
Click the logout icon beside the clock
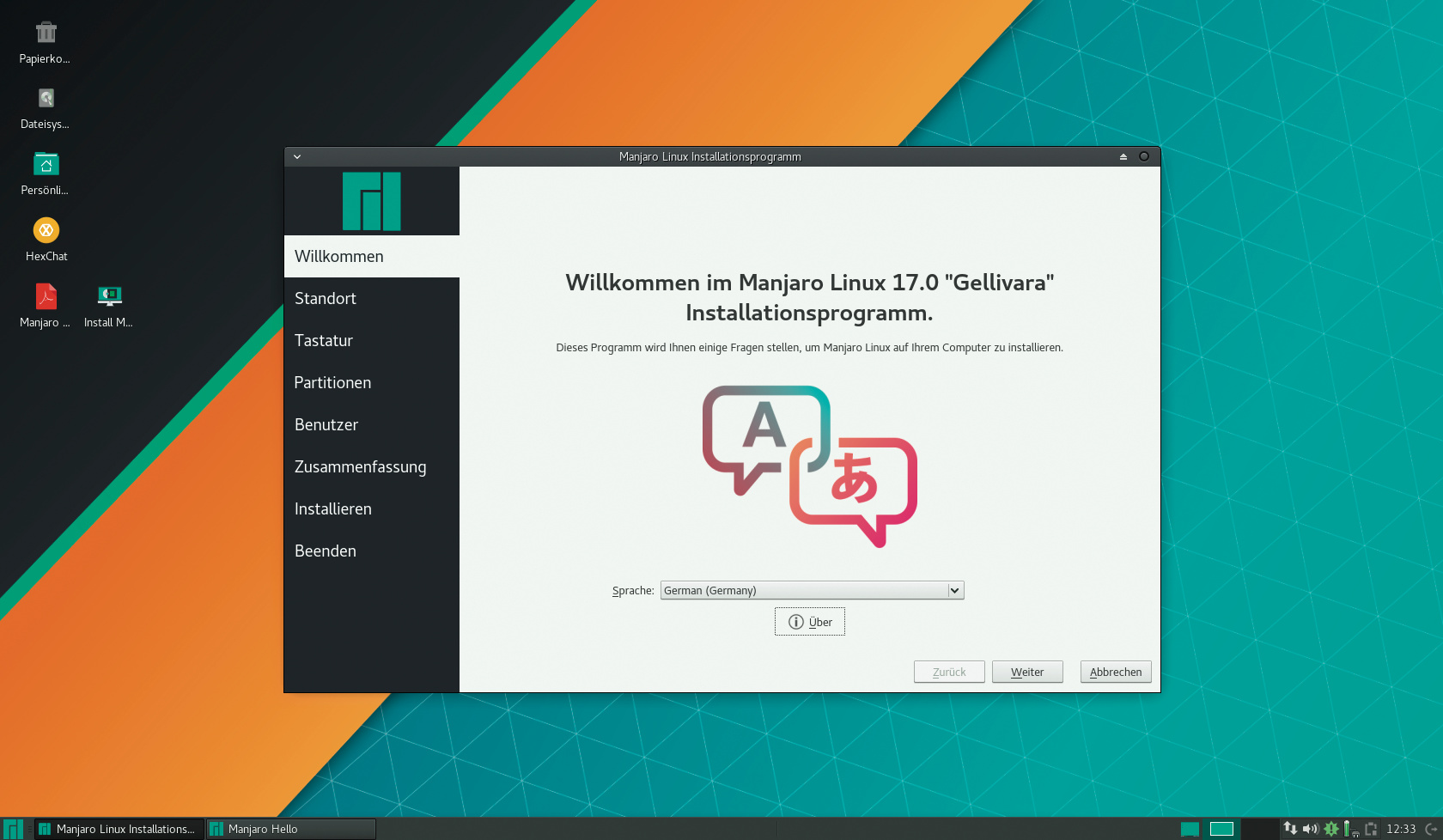1432,829
